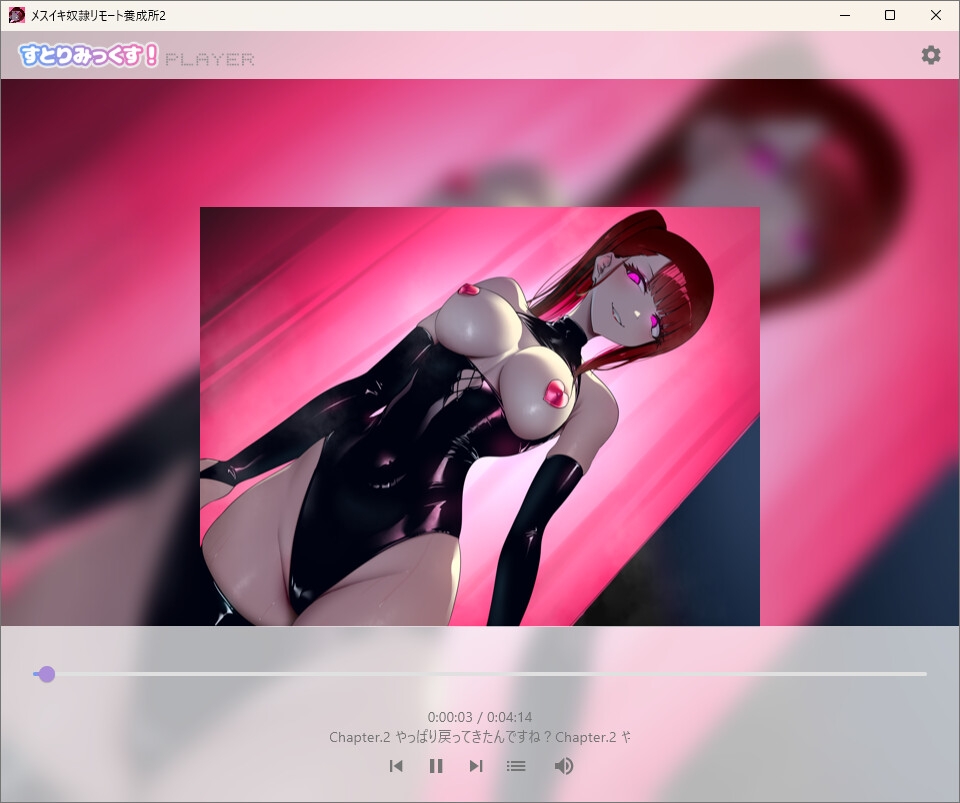Click the 0:00:03 / 0:04:14 time display

pyautogui.click(x=479, y=717)
